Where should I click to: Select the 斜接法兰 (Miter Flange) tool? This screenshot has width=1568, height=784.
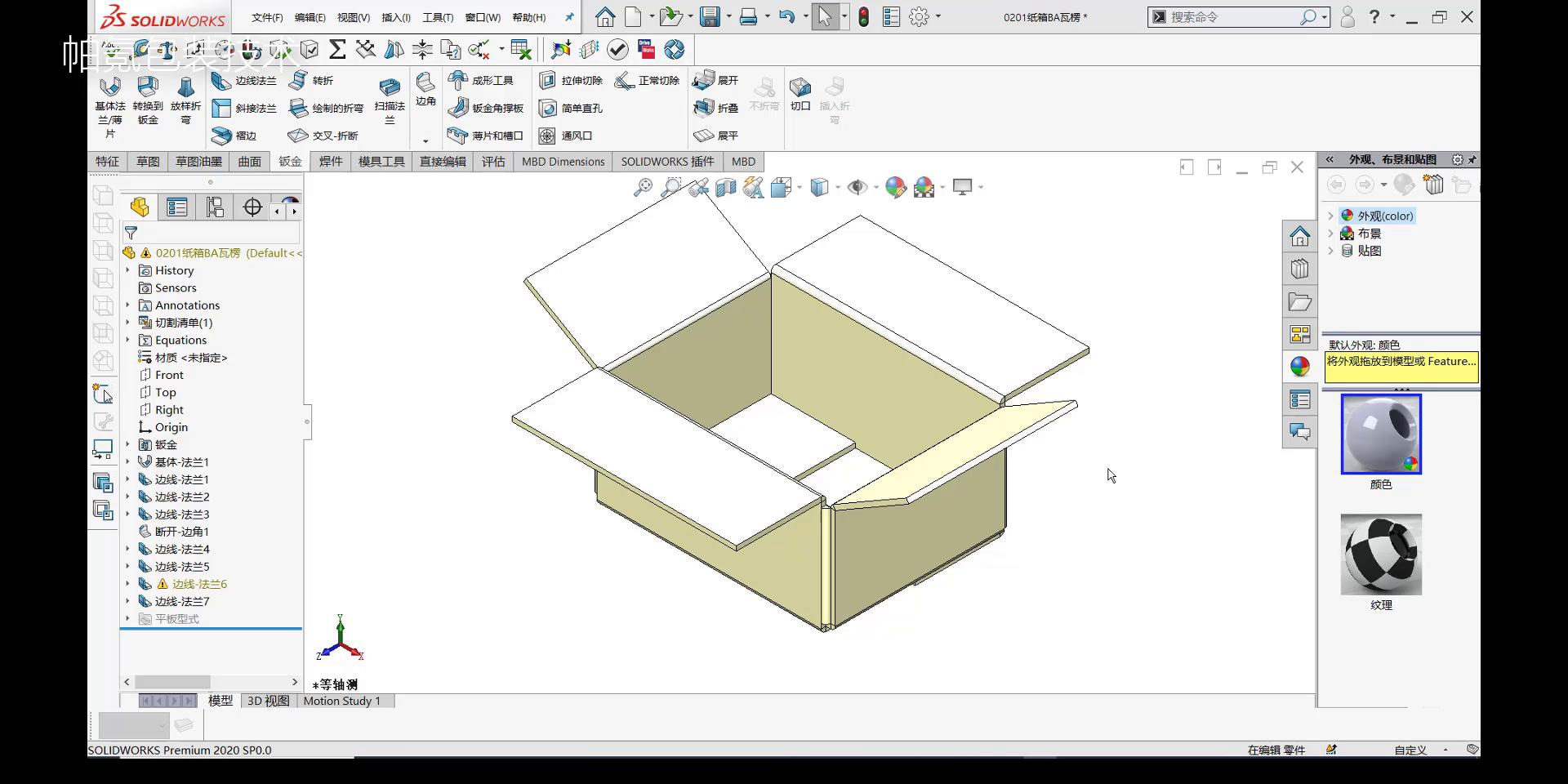click(x=244, y=108)
